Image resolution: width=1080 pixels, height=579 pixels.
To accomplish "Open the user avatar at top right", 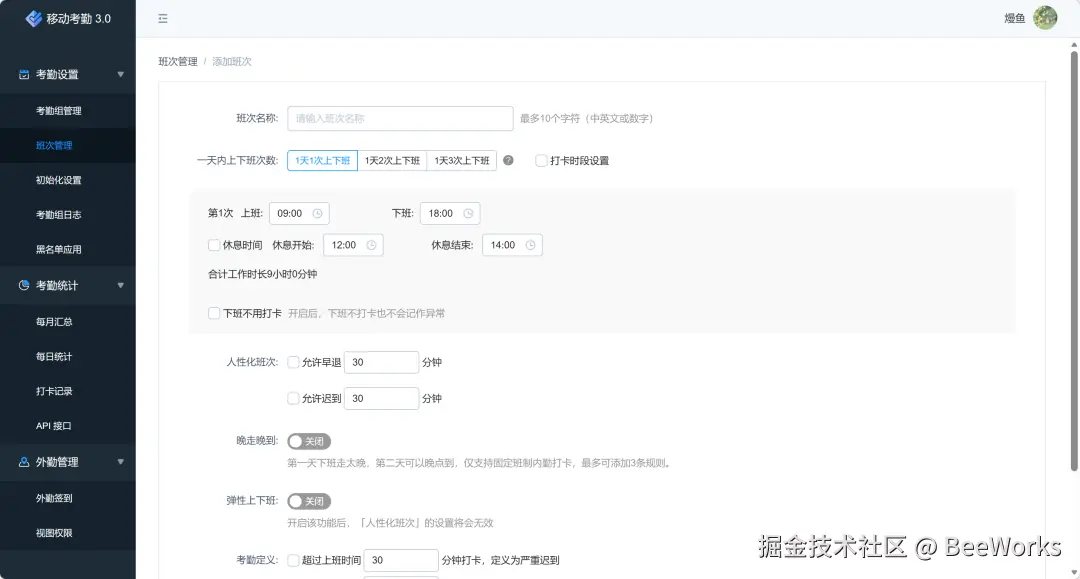I will pyautogui.click(x=1044, y=18).
